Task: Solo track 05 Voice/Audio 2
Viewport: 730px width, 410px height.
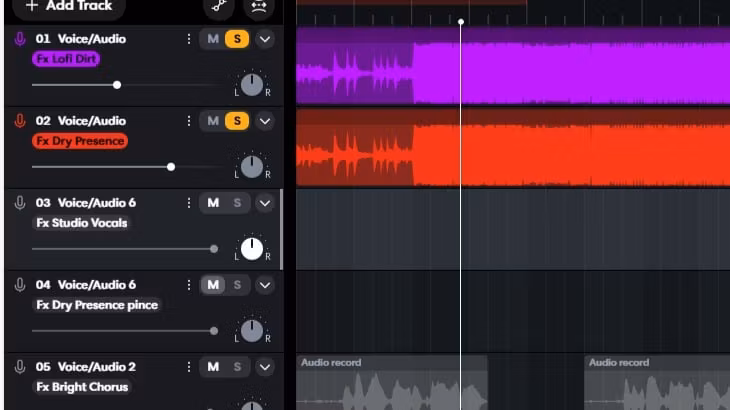Action: click(x=237, y=367)
